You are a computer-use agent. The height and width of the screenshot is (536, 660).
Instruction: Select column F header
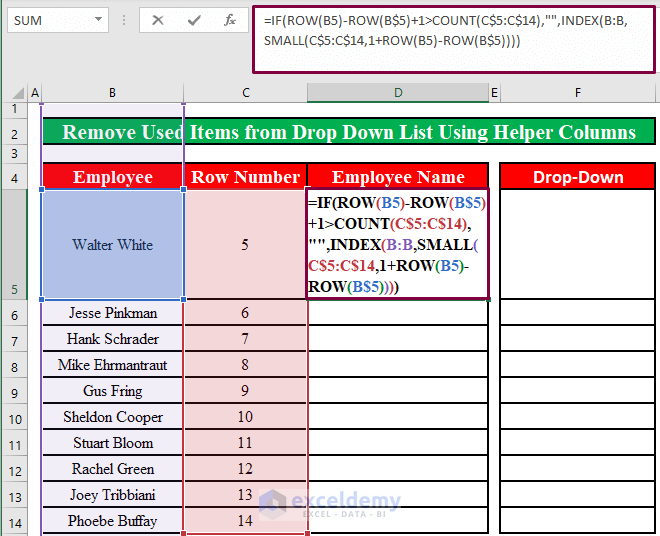tap(578, 93)
